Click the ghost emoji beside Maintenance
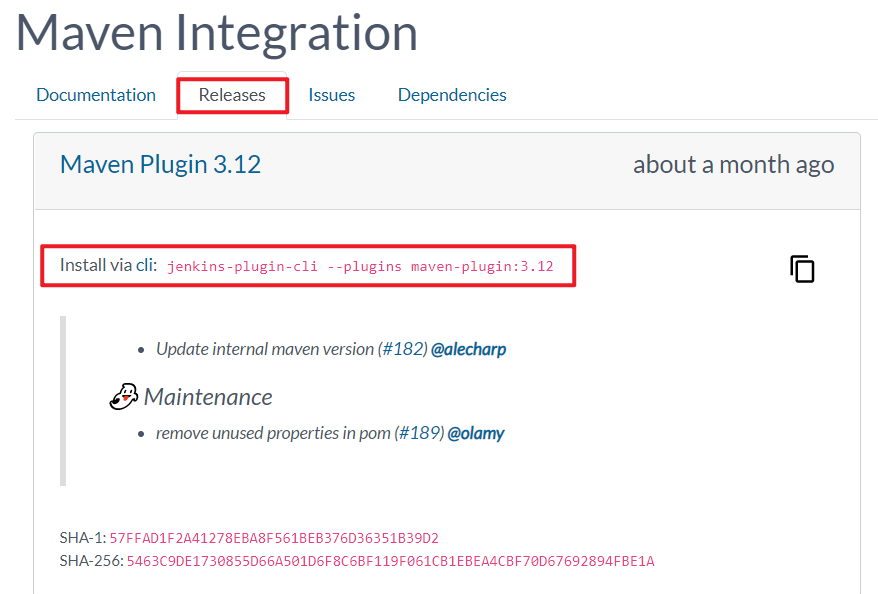Viewport: 878px width, 594px height. (124, 396)
